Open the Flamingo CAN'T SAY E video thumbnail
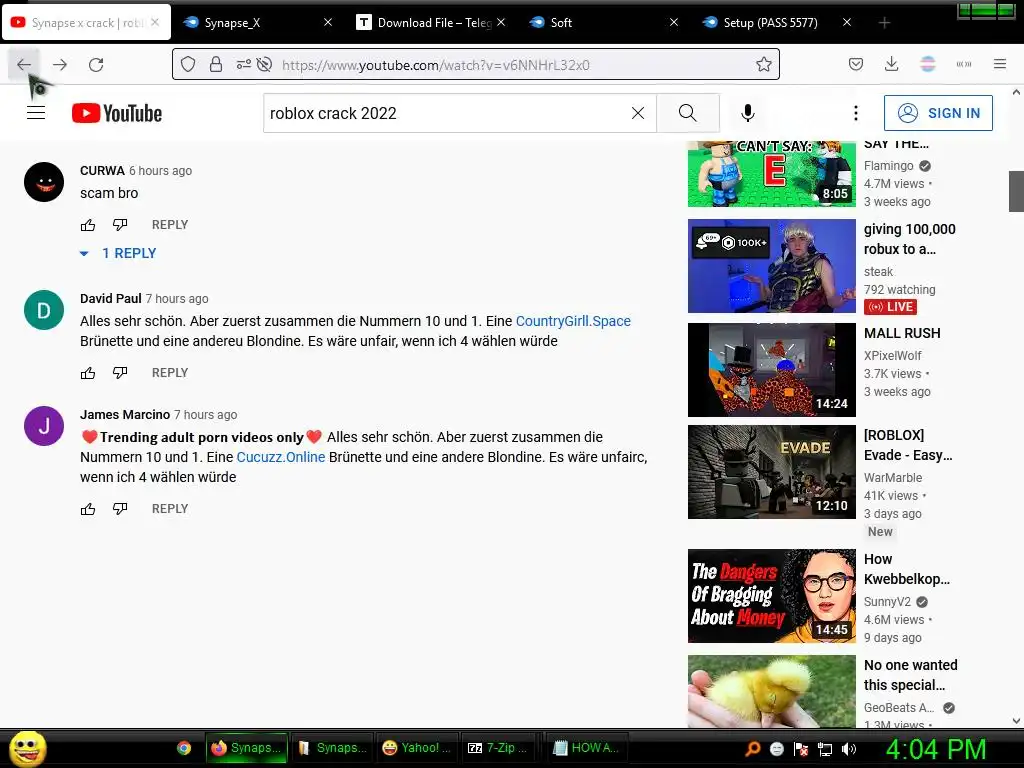This screenshot has height=768, width=1024. (x=772, y=174)
